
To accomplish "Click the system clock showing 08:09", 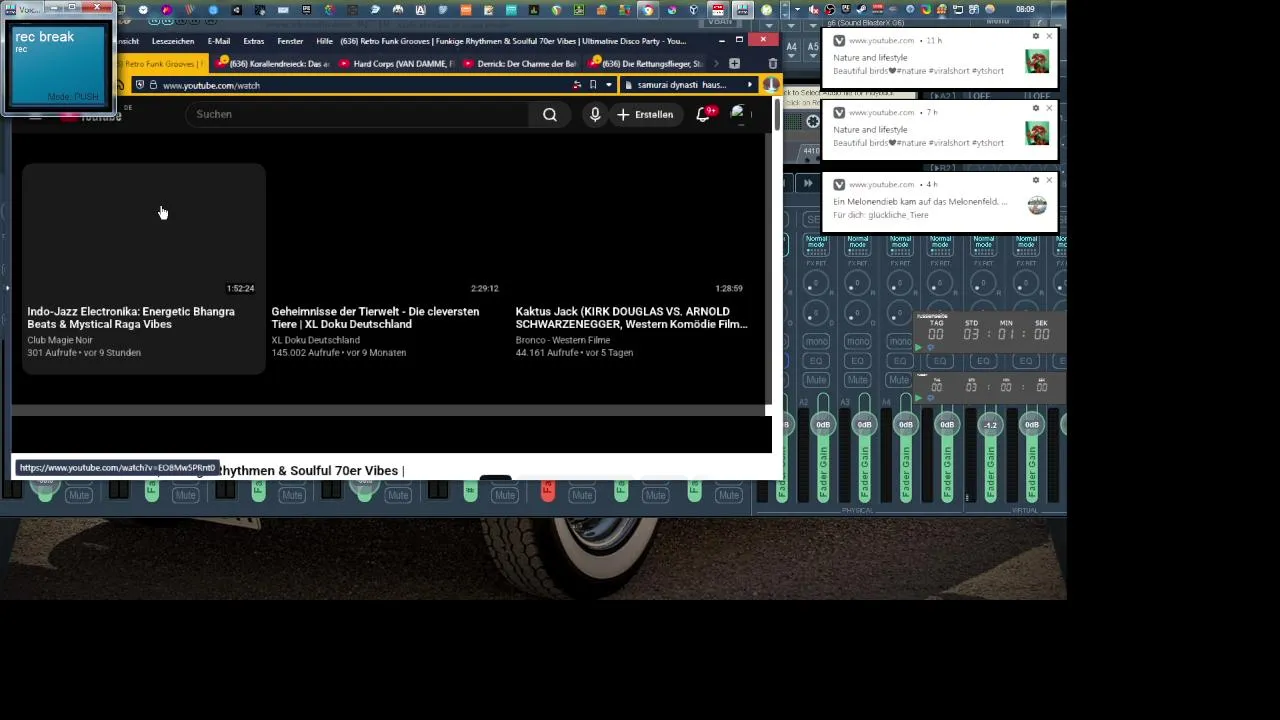I will tap(1025, 10).
